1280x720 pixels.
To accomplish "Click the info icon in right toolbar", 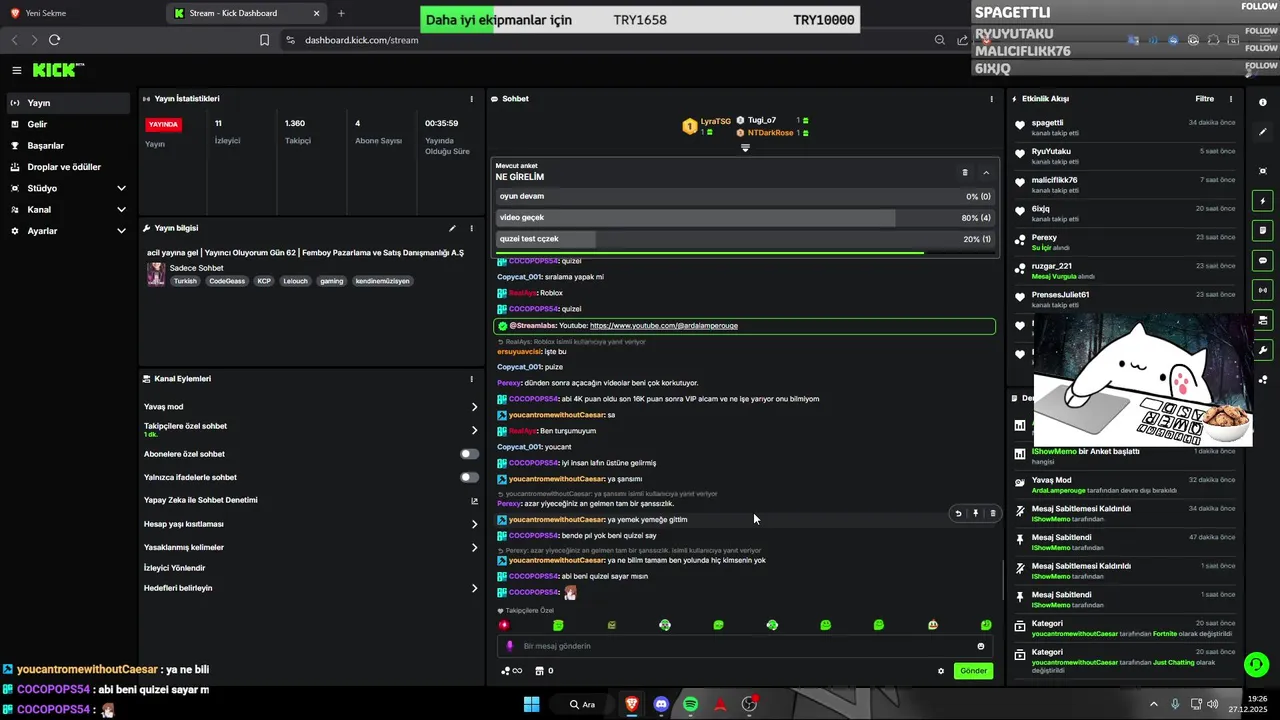I will coord(1263,102).
